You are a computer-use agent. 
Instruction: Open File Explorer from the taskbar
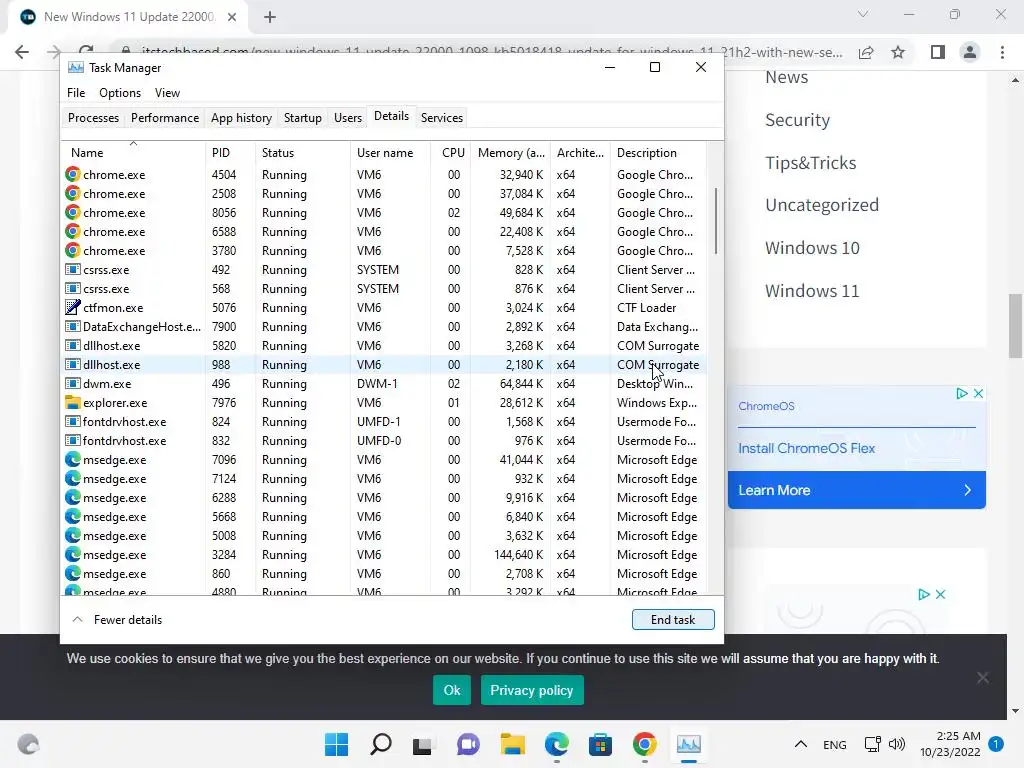pos(513,744)
